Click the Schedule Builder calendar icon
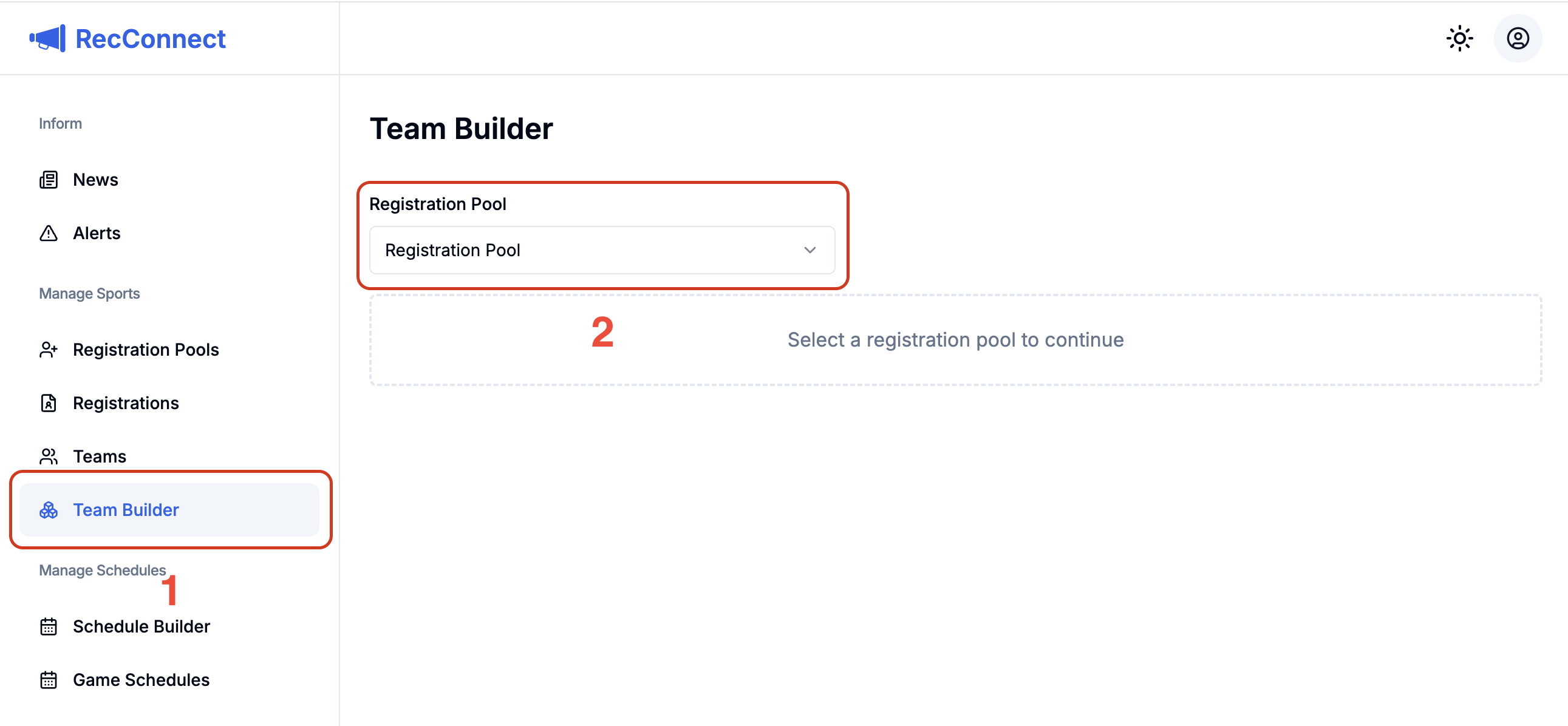The image size is (1568, 726). tap(49, 626)
